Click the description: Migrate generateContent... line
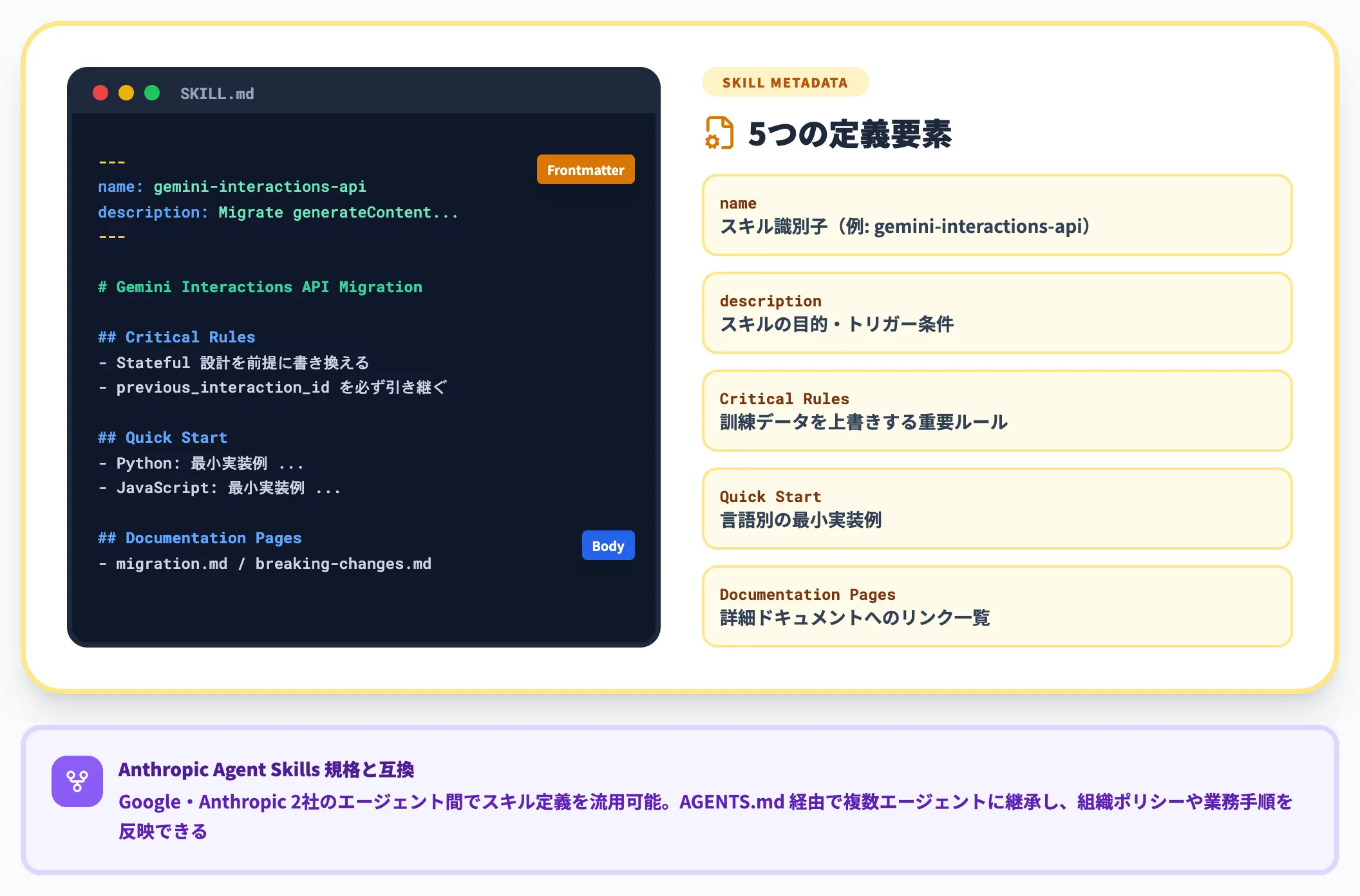Image resolution: width=1360 pixels, height=896 pixels. pos(278,212)
